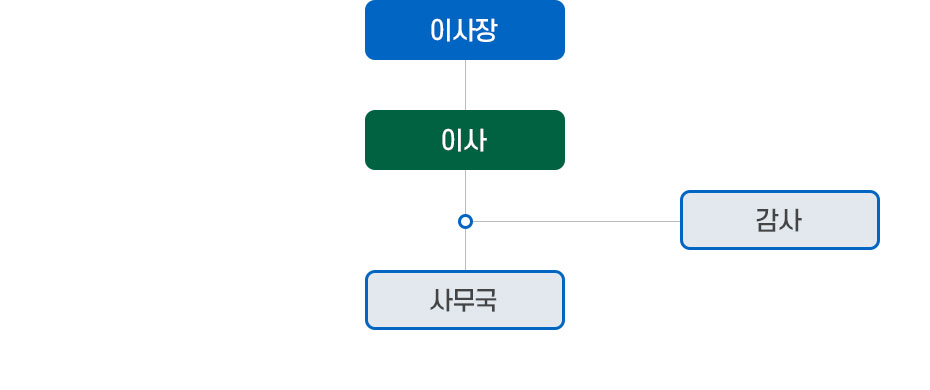Click the small blue circle junction node
Screen dimensions: 930x390
(x=466, y=222)
